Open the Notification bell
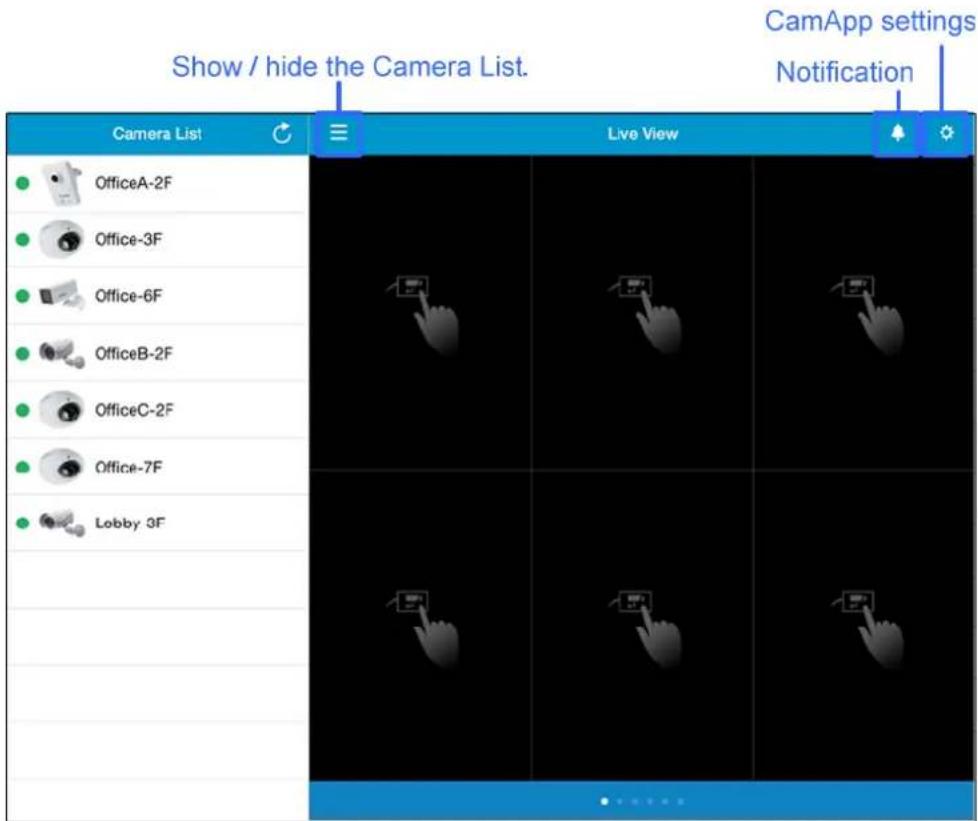The width and height of the screenshot is (978, 821). (898, 132)
